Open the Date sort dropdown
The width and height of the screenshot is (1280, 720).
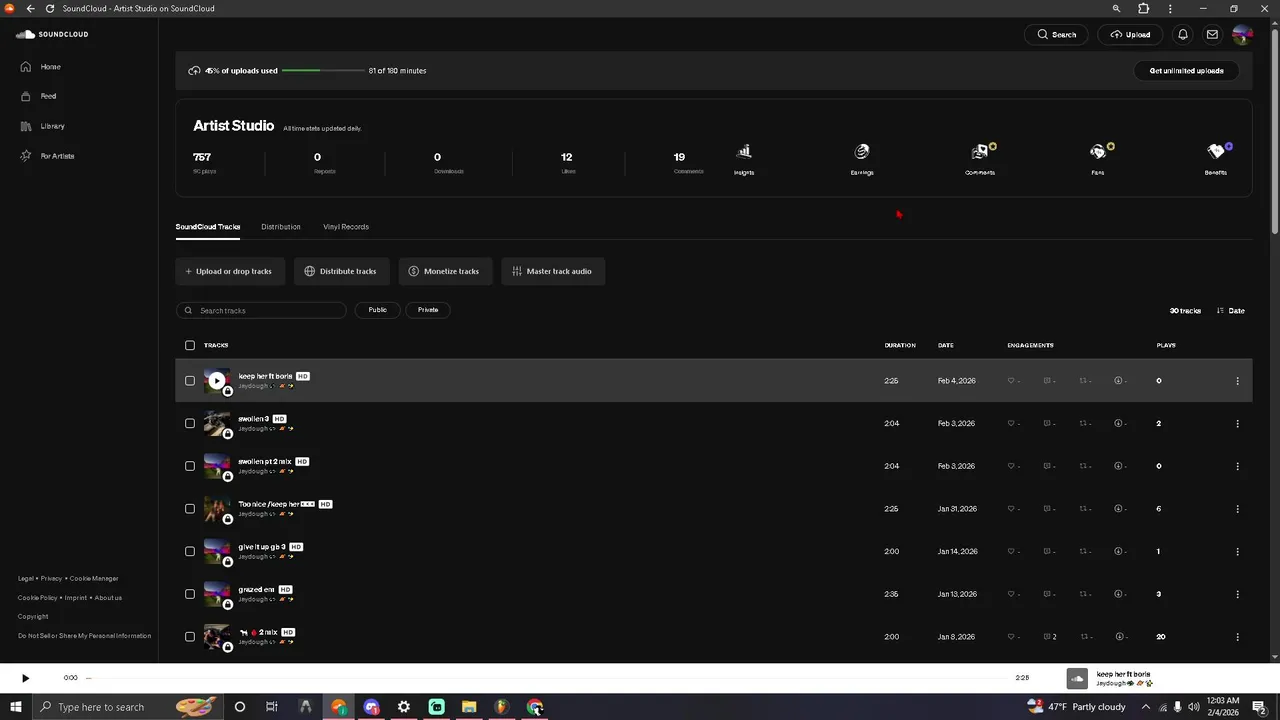click(x=1231, y=311)
